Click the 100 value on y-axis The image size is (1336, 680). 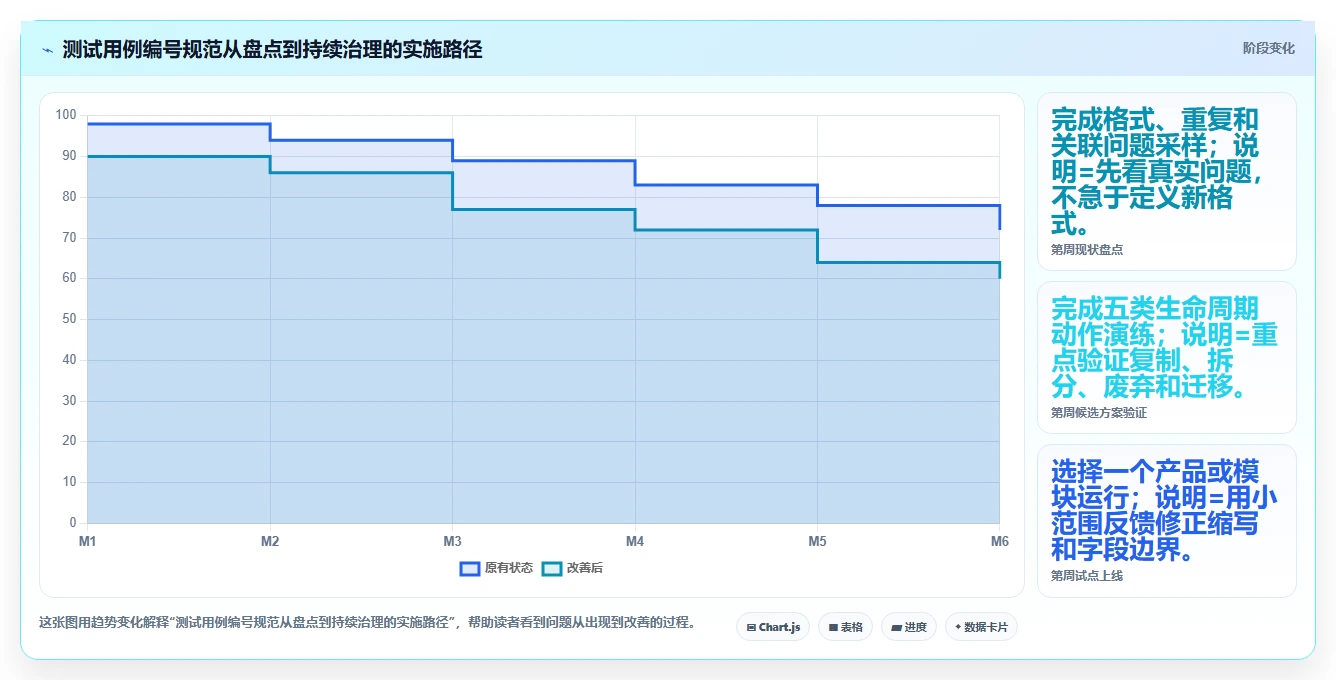66,115
